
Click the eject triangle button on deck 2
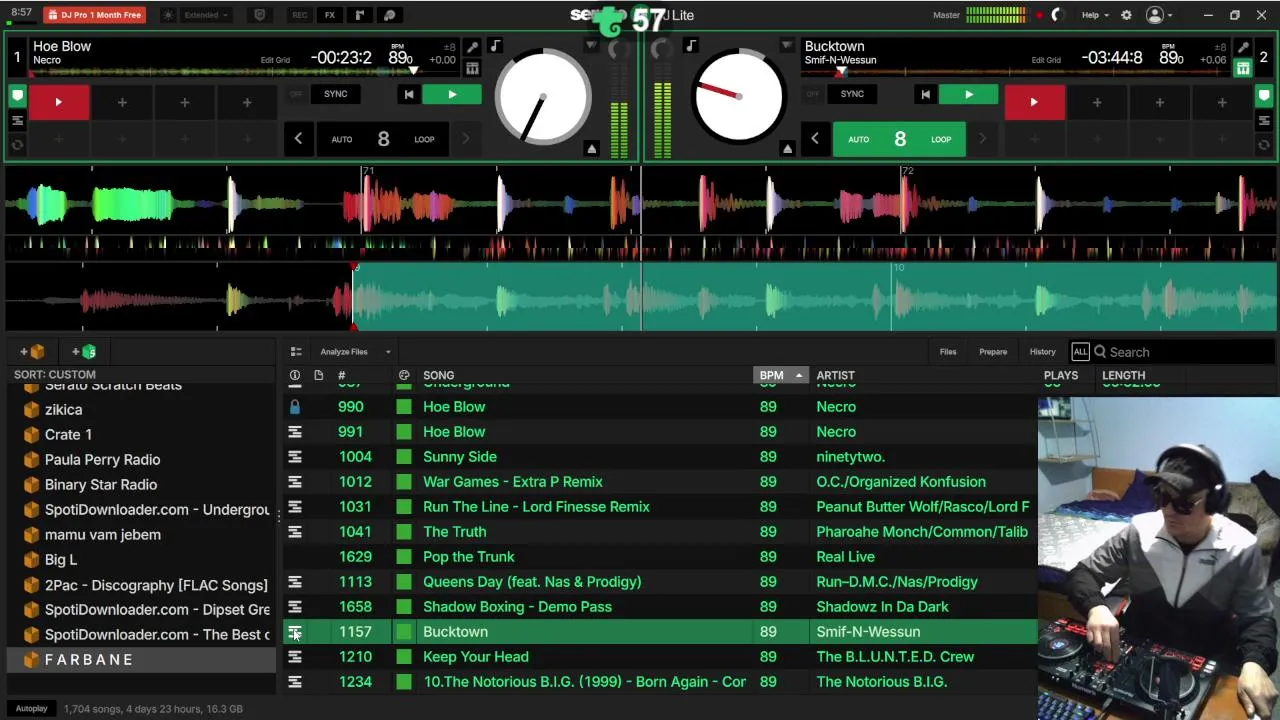click(787, 149)
